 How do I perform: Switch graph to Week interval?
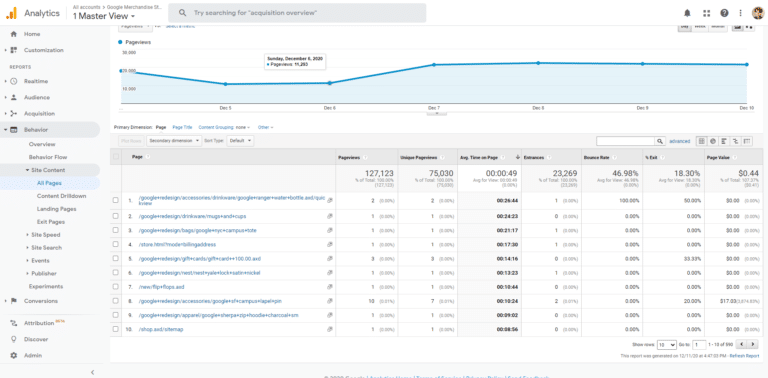point(700,27)
